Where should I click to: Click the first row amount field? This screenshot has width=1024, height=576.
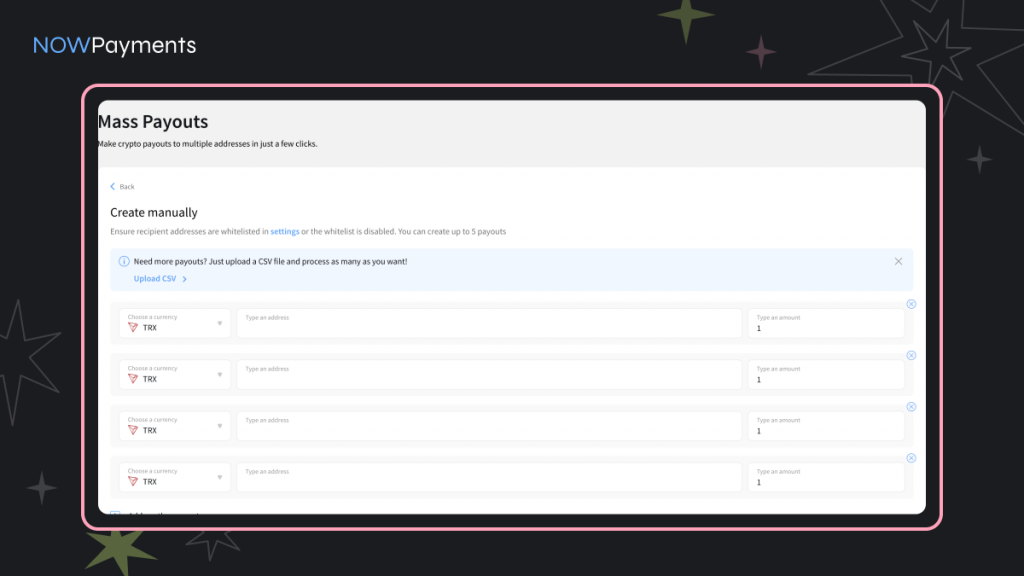tap(826, 324)
